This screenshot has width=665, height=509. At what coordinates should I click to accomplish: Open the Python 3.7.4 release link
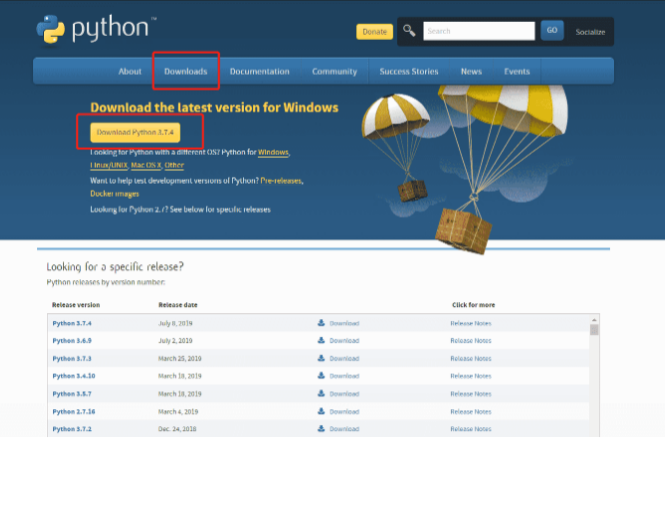pyautogui.click(x=72, y=323)
